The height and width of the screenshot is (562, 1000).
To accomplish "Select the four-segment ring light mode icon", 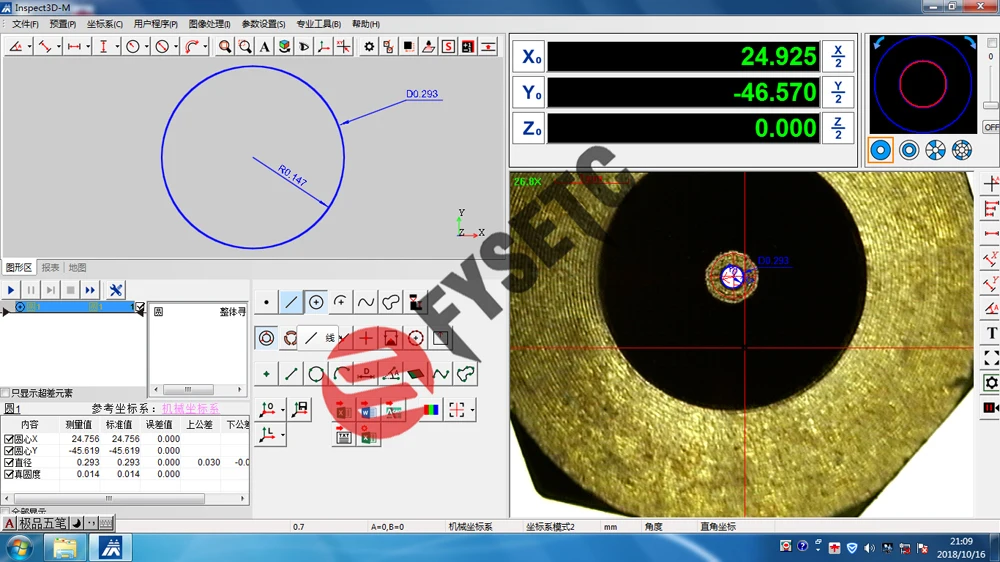I will point(935,150).
